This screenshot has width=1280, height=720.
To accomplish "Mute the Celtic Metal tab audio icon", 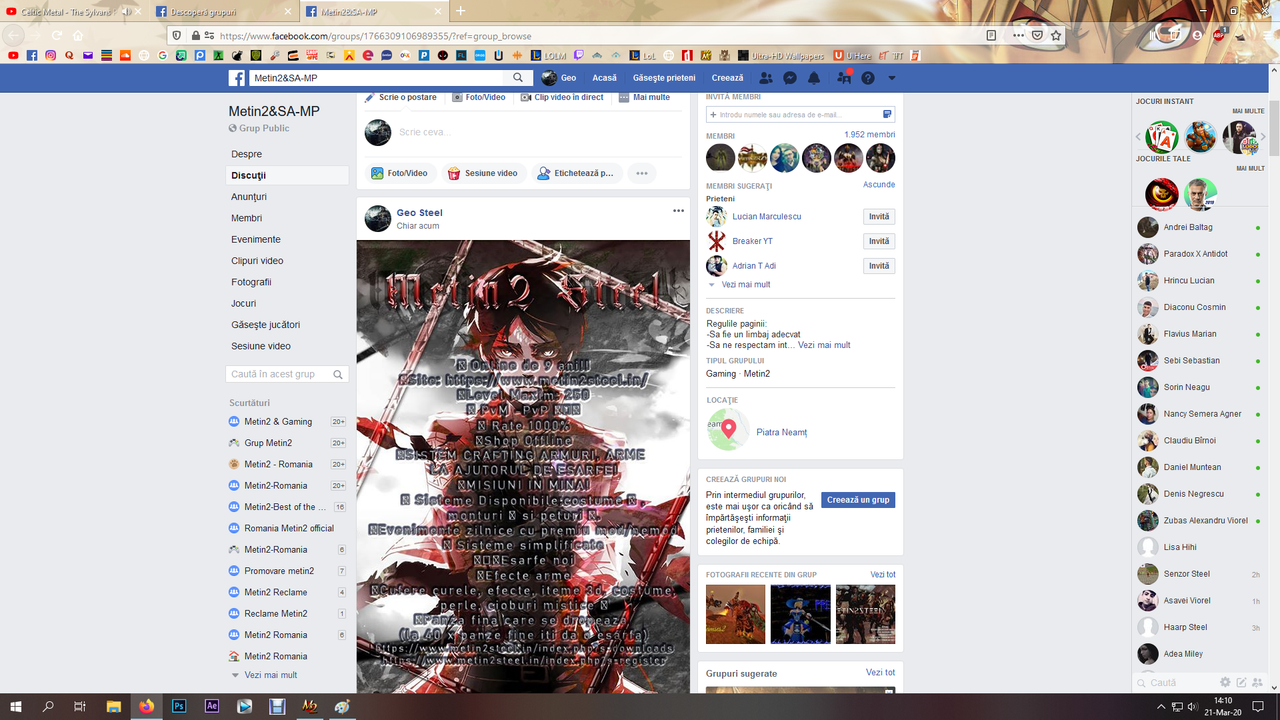I will [128, 11].
